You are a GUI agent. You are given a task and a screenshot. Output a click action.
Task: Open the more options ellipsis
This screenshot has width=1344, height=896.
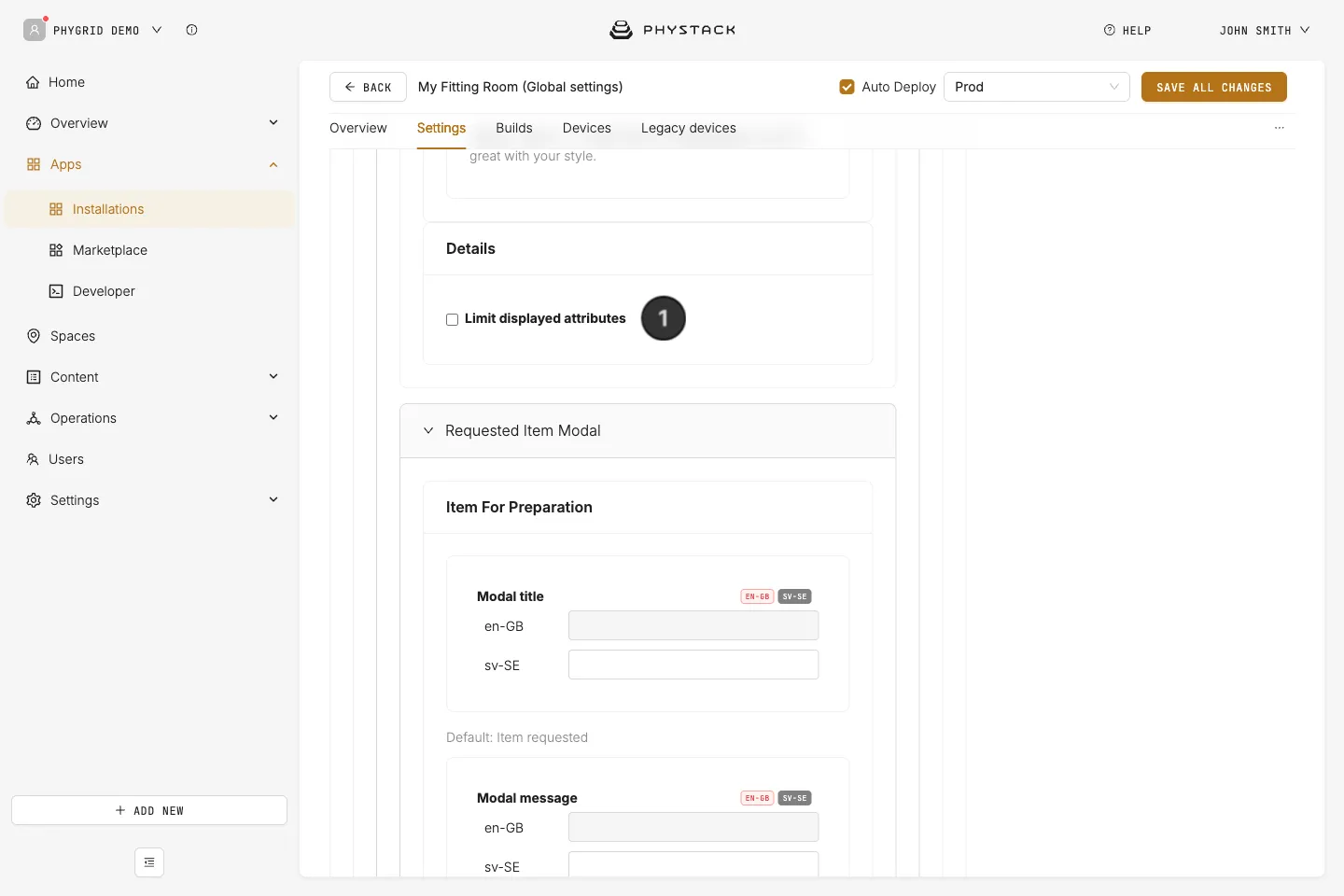pos(1280,128)
